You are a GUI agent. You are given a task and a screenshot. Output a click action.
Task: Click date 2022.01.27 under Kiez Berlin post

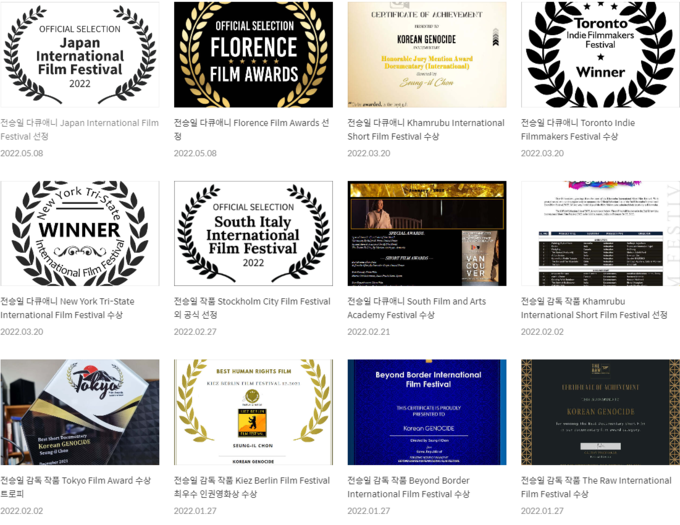(195, 511)
